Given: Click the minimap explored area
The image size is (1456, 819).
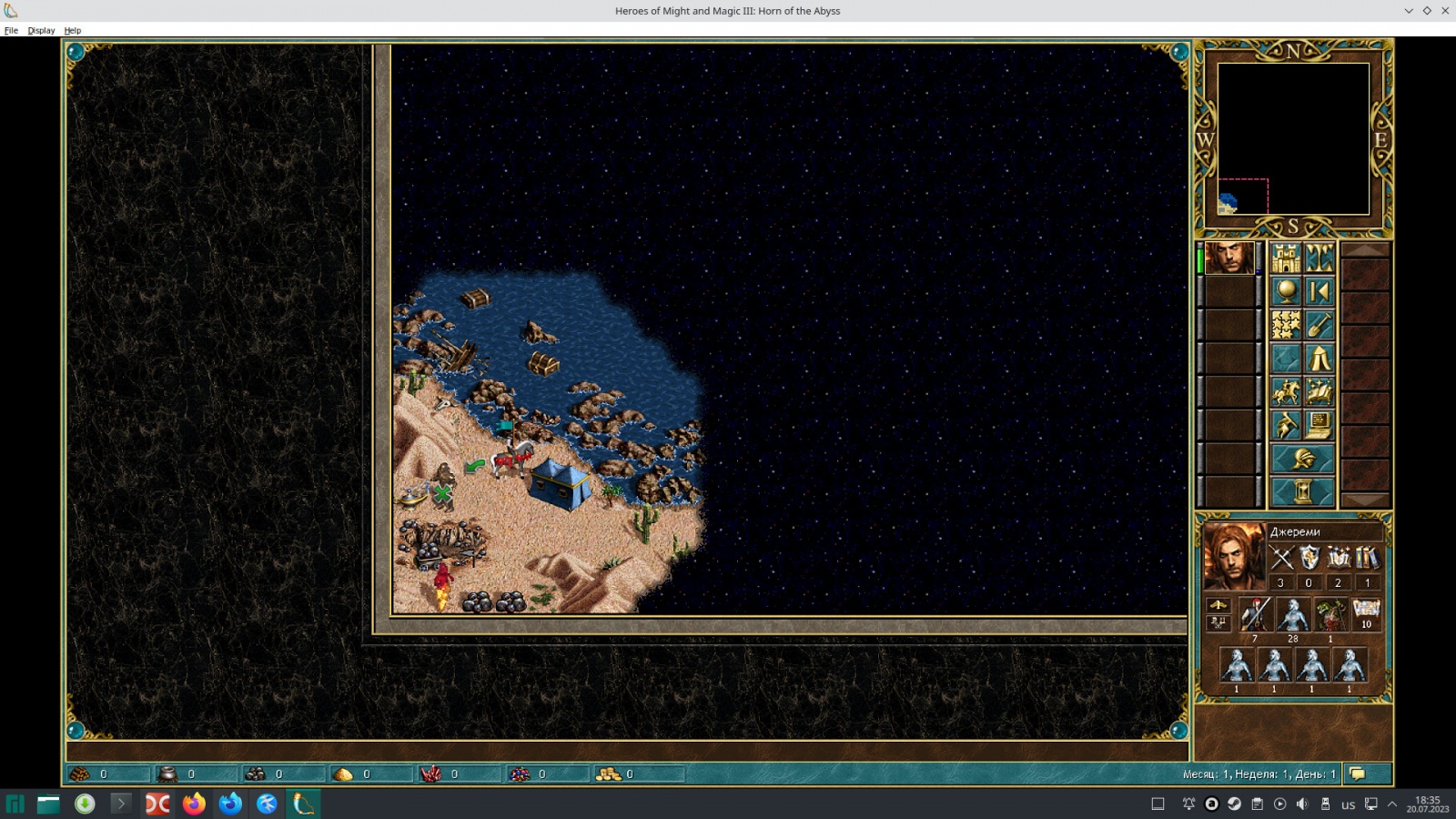Looking at the screenshot, I should tap(1228, 204).
